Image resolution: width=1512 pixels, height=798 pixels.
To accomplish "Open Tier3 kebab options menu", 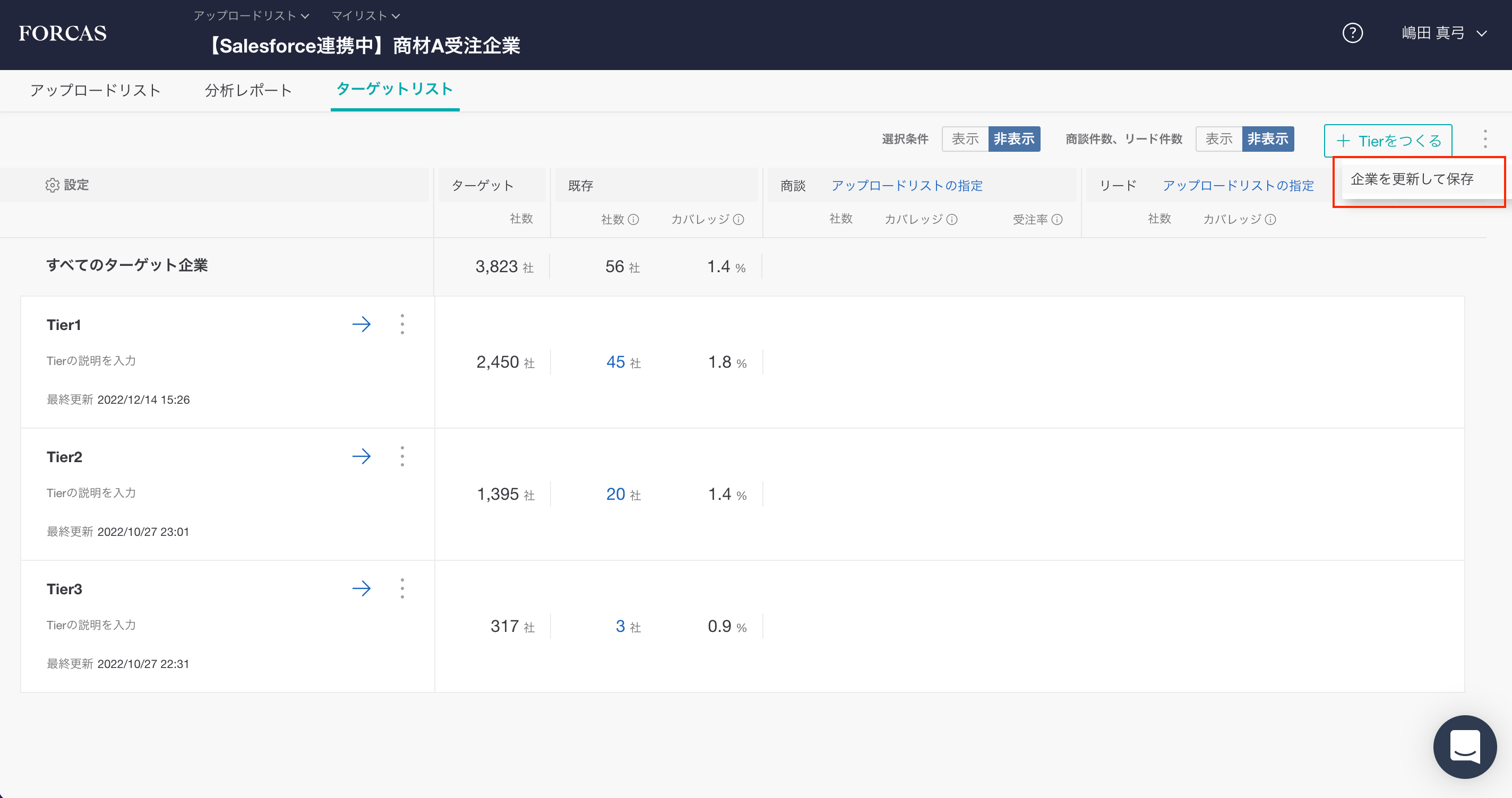I will (402, 588).
